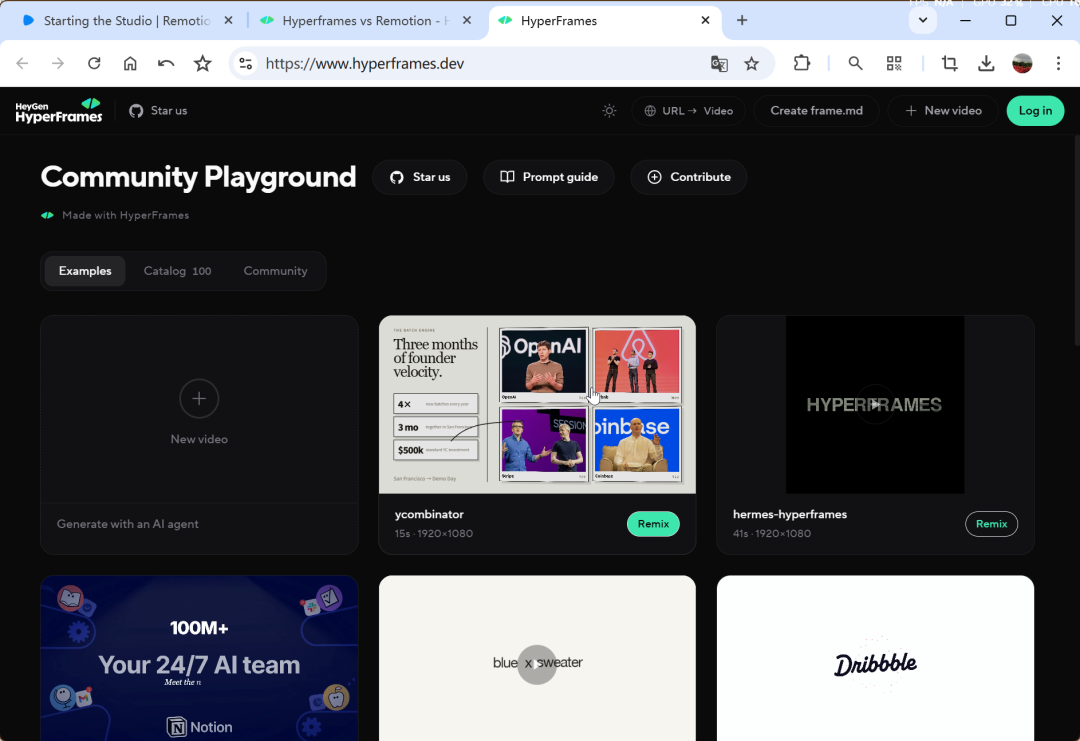Open the Dribbble video thumbnail
Image resolution: width=1080 pixels, height=741 pixels.
click(x=875, y=658)
